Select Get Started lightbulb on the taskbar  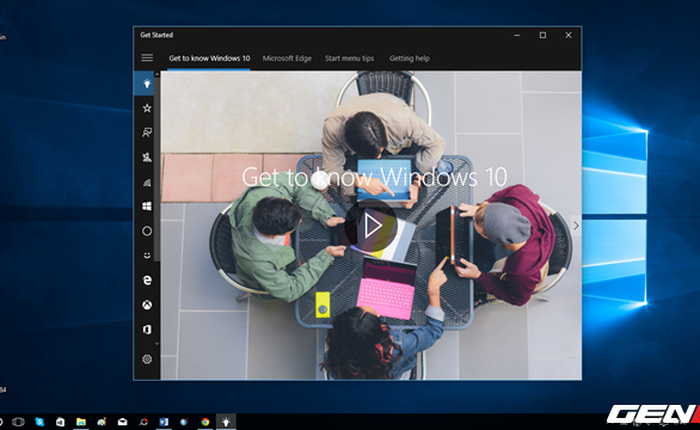[226, 422]
